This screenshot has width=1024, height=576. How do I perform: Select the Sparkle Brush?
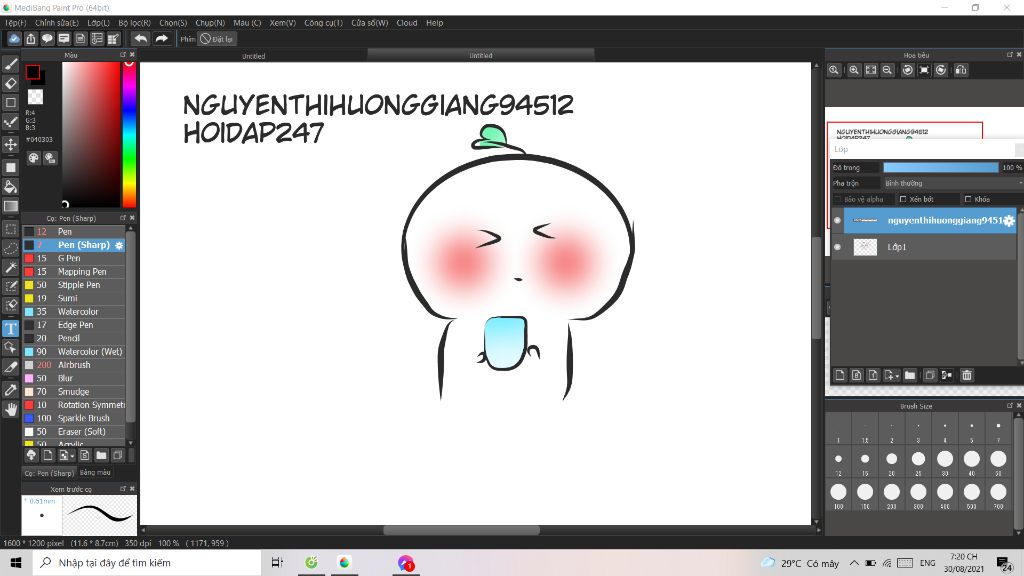point(74,418)
